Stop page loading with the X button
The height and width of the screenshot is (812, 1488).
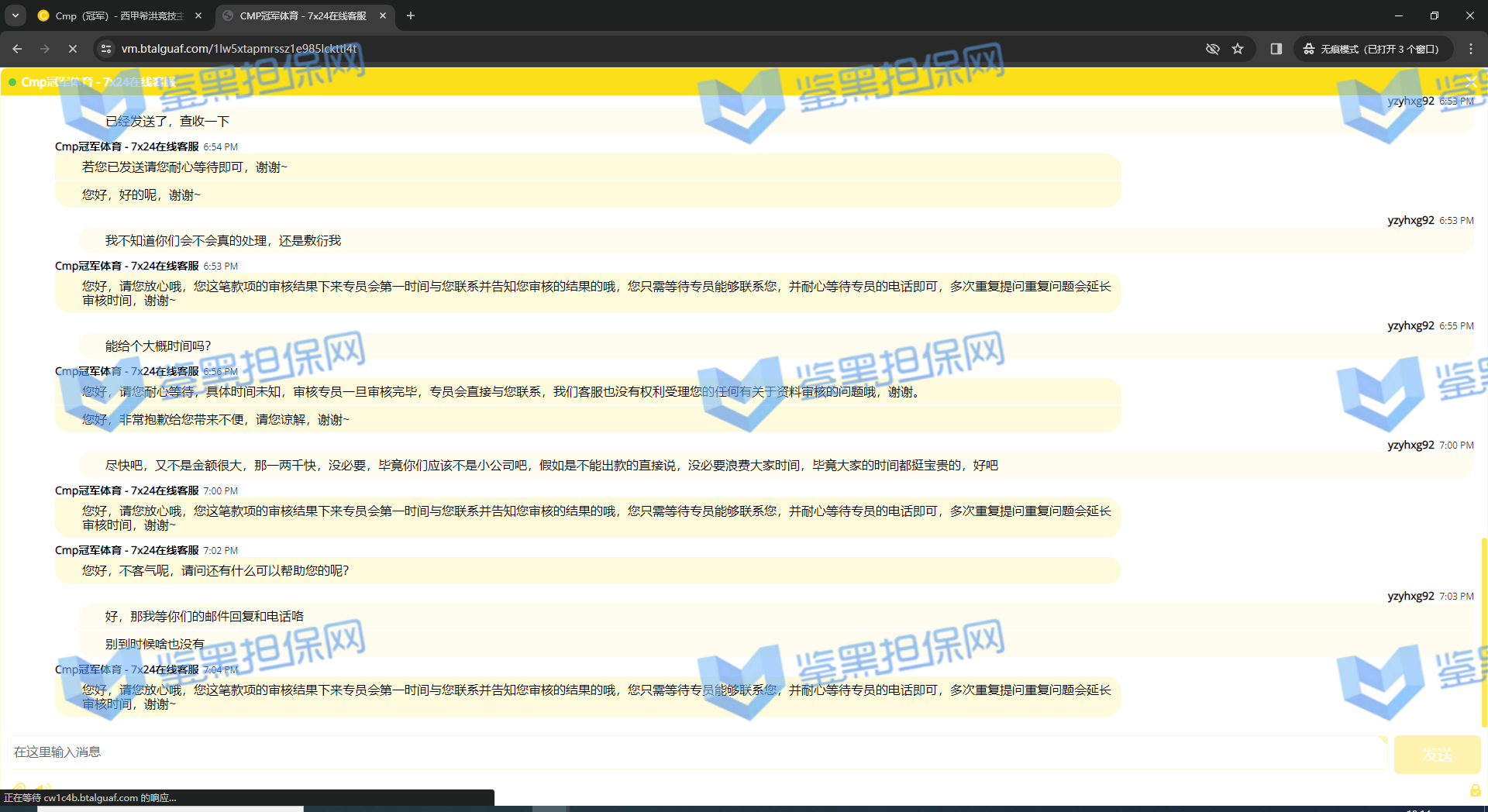pyautogui.click(x=73, y=49)
